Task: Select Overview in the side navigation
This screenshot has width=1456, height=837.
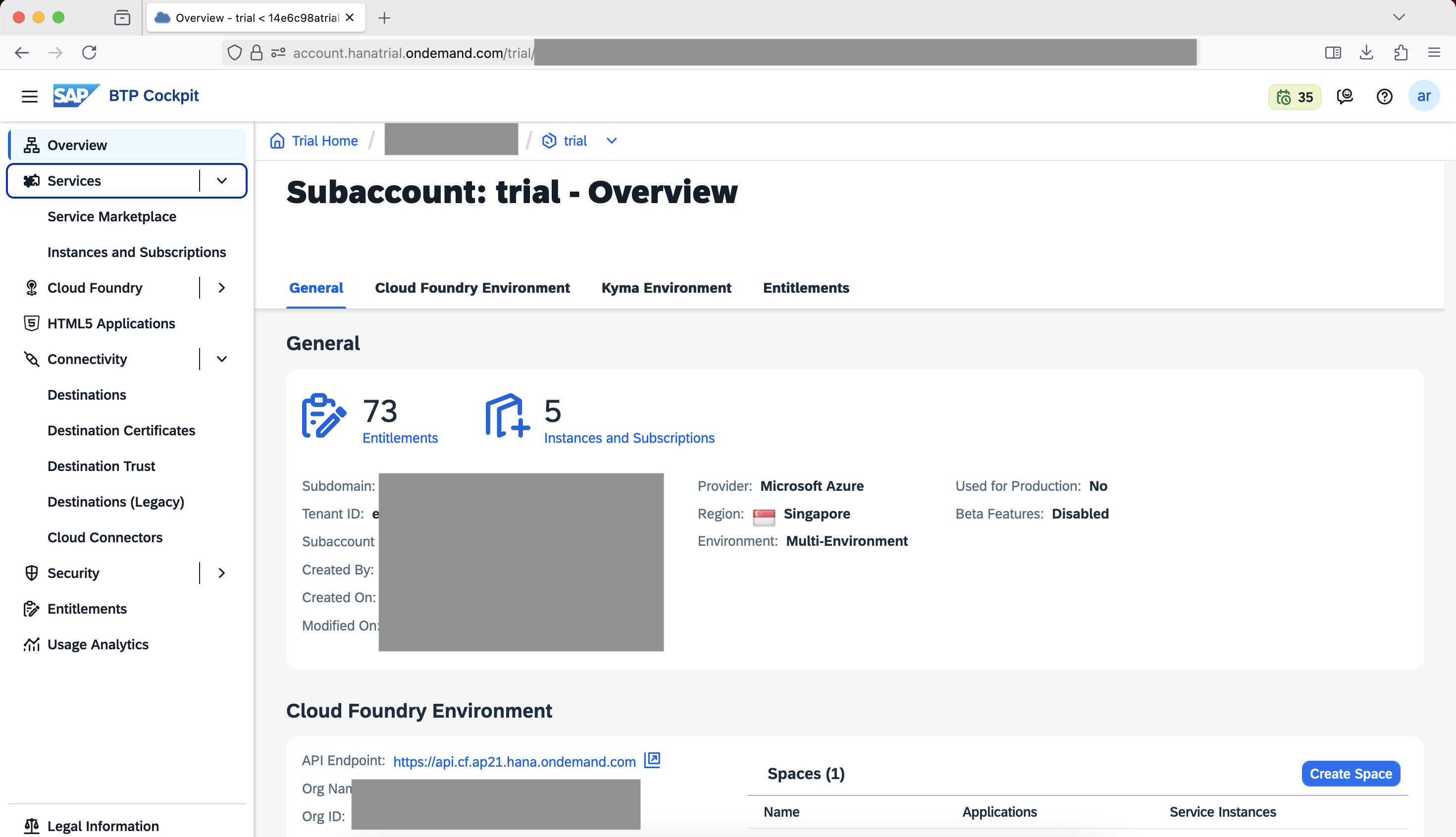Action: tap(126, 145)
